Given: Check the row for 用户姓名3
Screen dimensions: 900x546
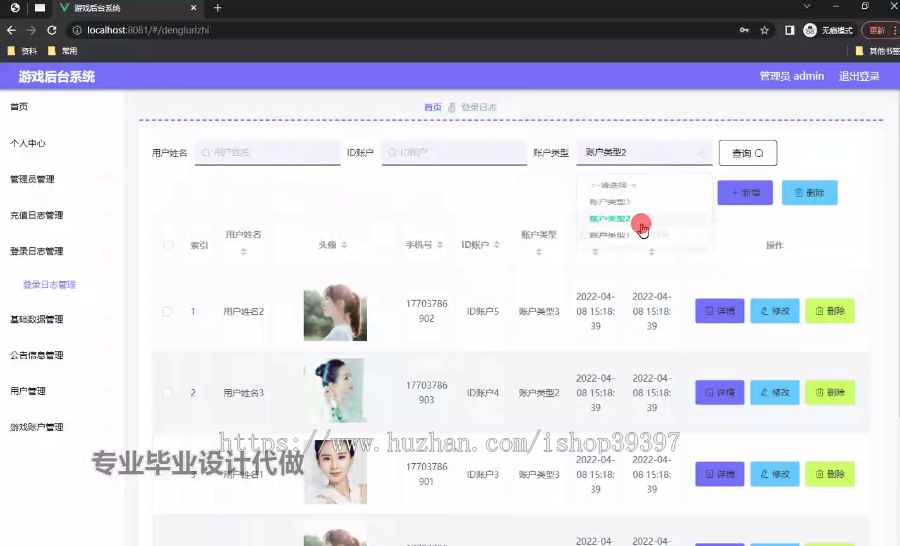Looking at the screenshot, I should [167, 393].
